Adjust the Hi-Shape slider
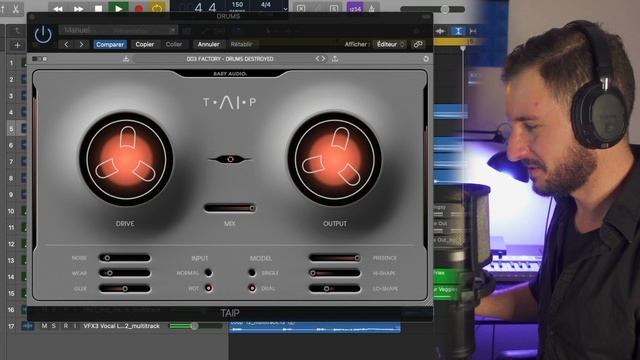 tap(335, 273)
